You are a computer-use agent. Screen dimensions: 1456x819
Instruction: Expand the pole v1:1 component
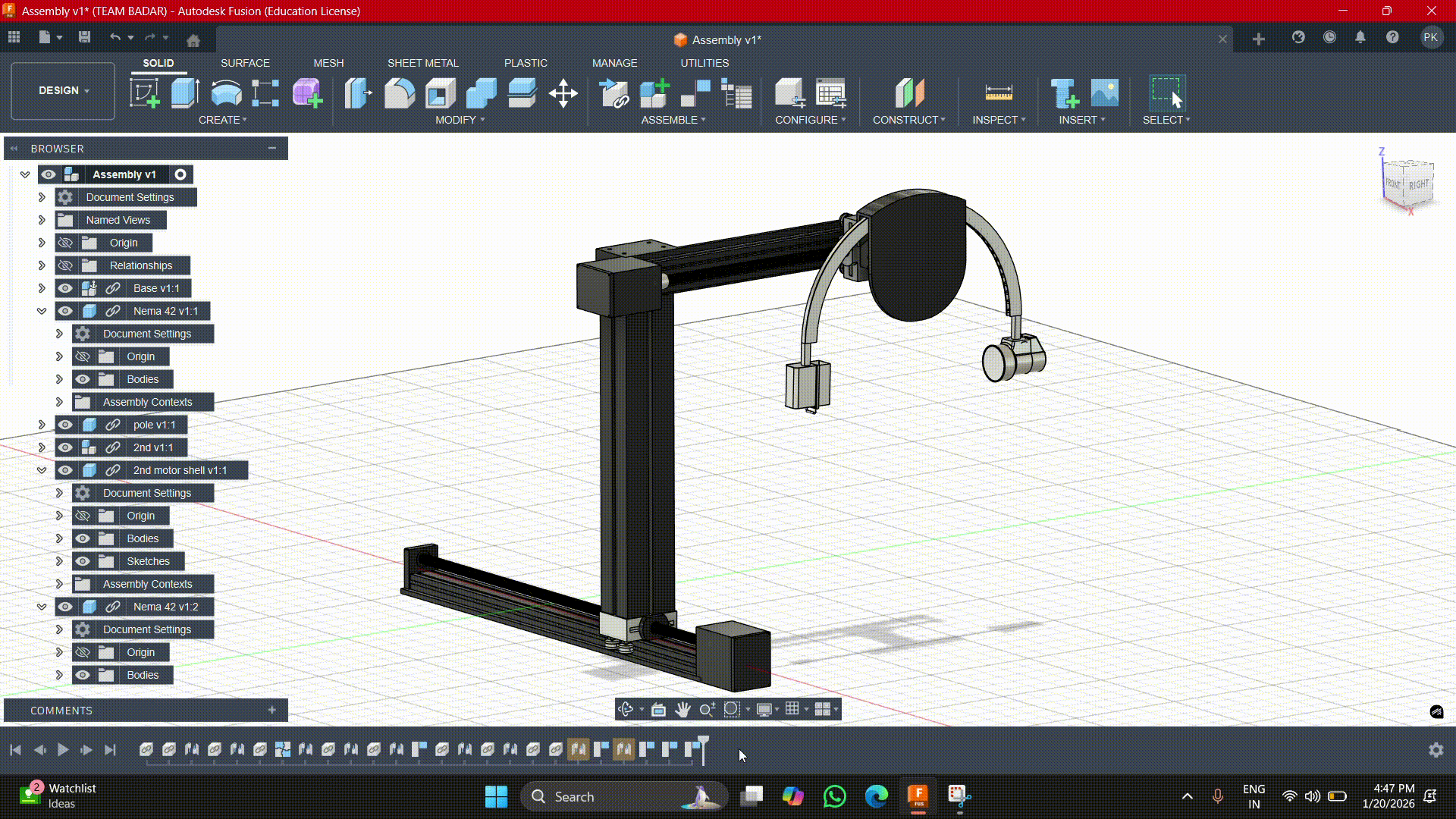(42, 425)
